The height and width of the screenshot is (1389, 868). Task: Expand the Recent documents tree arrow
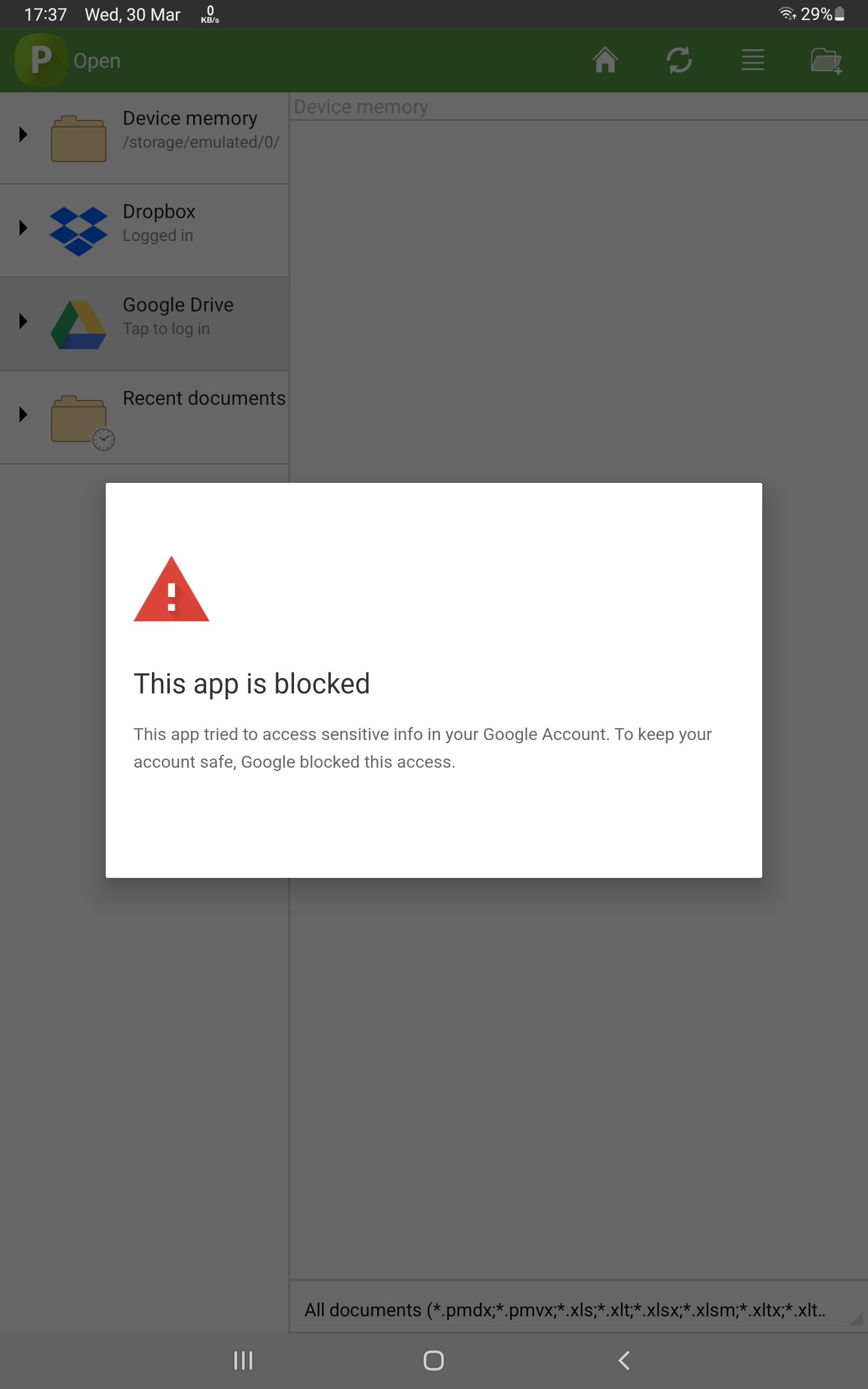pos(23,415)
